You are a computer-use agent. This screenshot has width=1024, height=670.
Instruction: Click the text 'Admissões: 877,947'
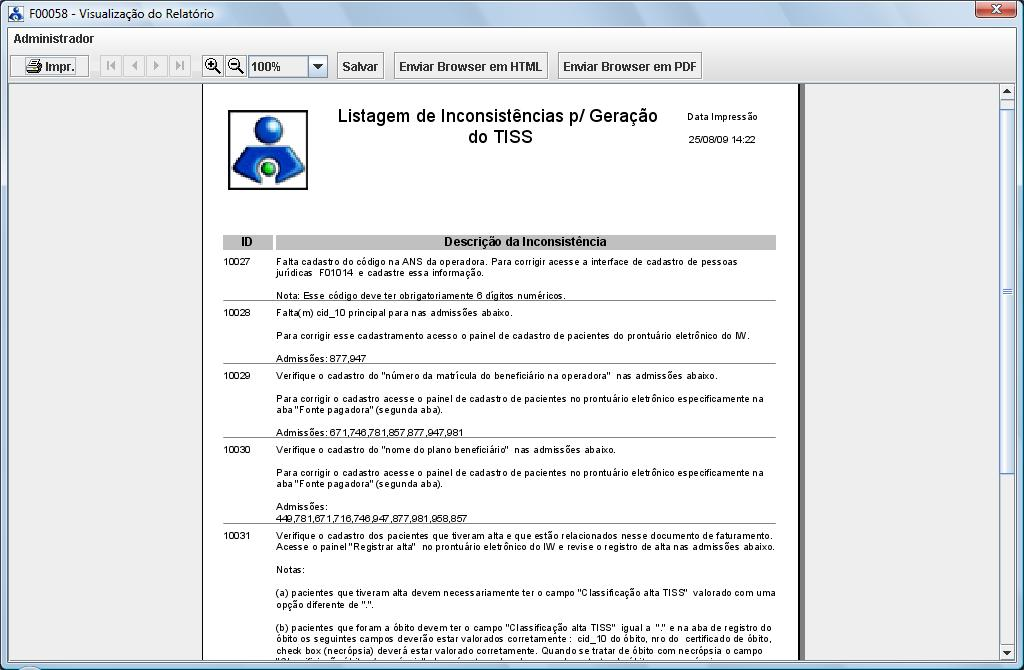[x=321, y=359]
